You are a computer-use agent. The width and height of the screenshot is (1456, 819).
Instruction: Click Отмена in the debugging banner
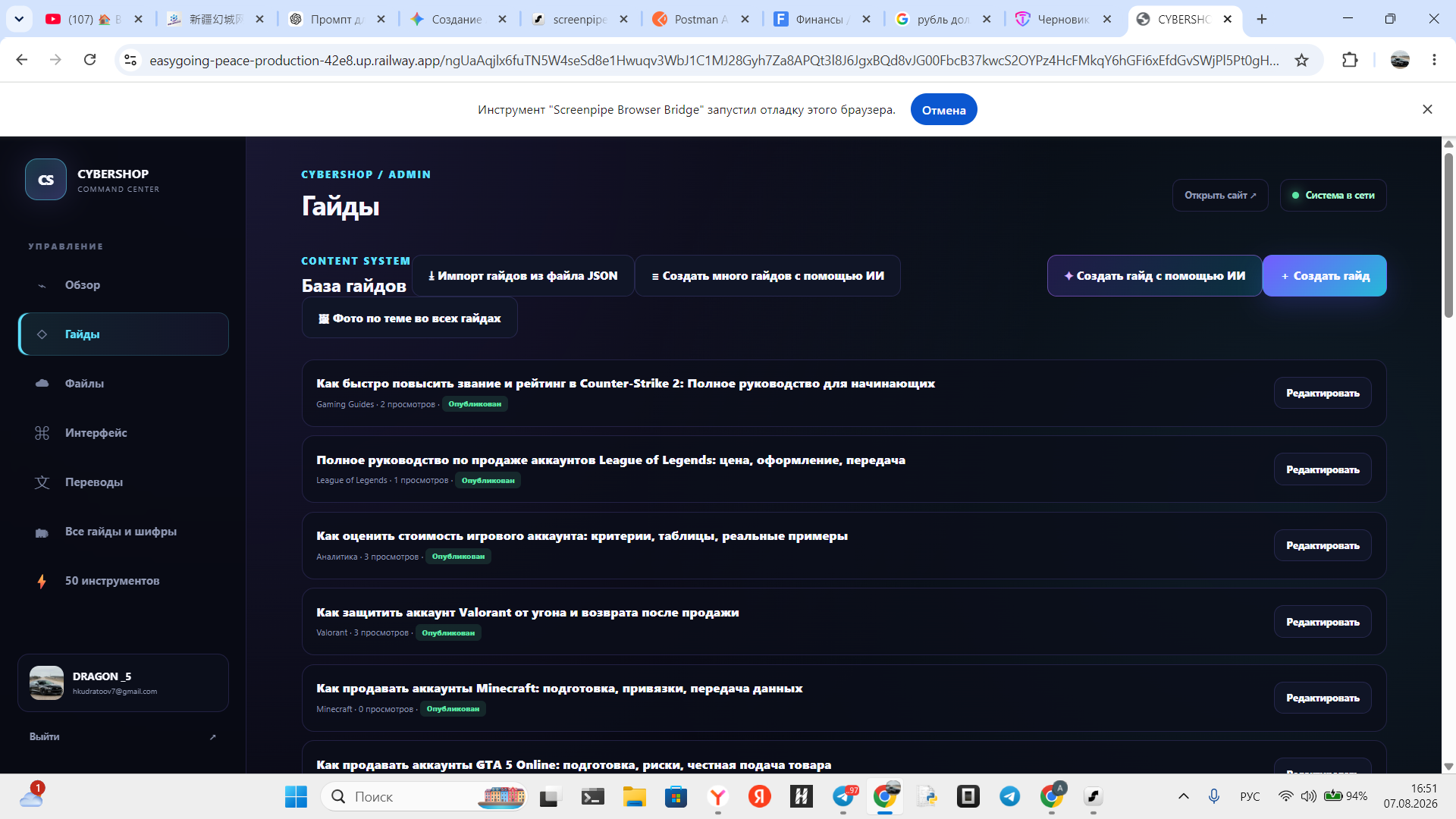(x=943, y=110)
